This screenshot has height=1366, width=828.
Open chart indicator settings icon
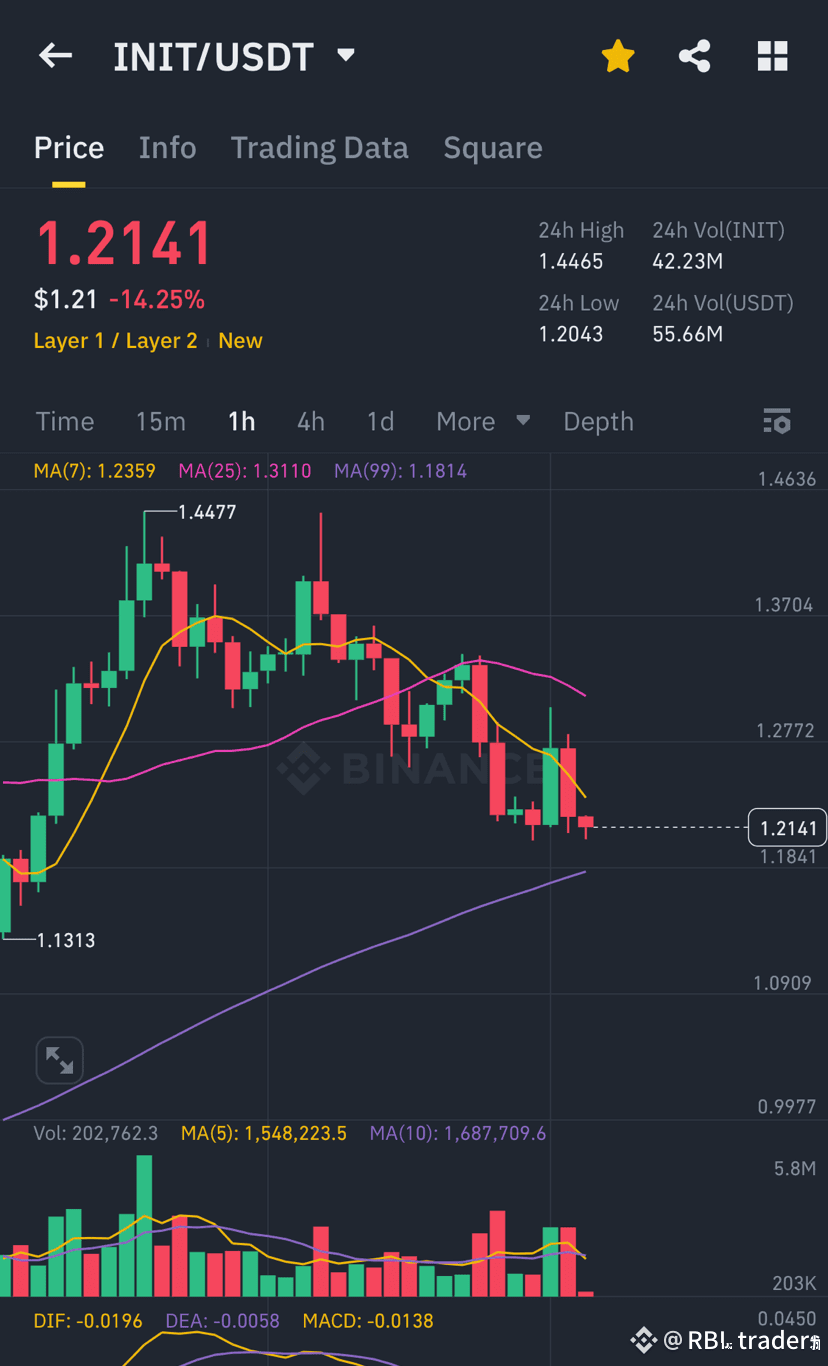pyautogui.click(x=777, y=421)
